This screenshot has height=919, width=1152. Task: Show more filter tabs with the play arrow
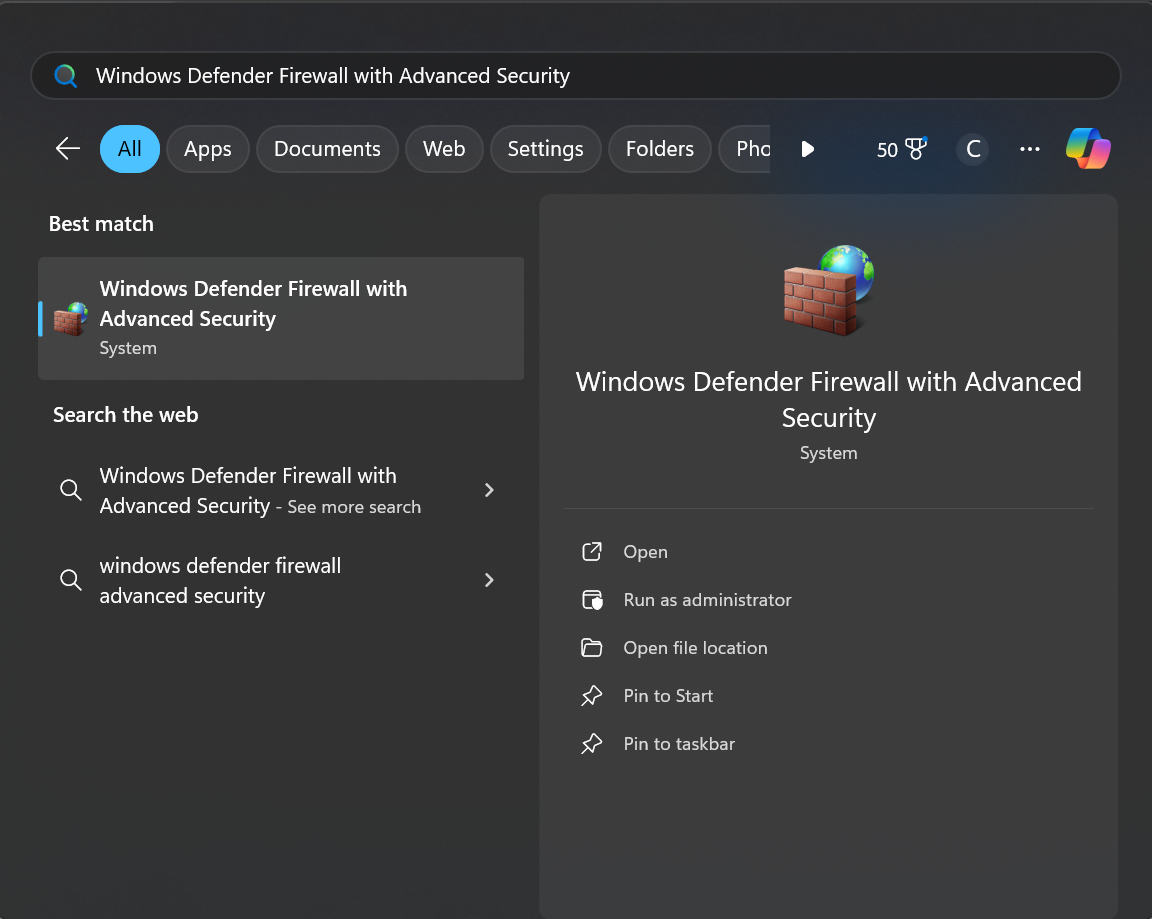click(x=807, y=149)
